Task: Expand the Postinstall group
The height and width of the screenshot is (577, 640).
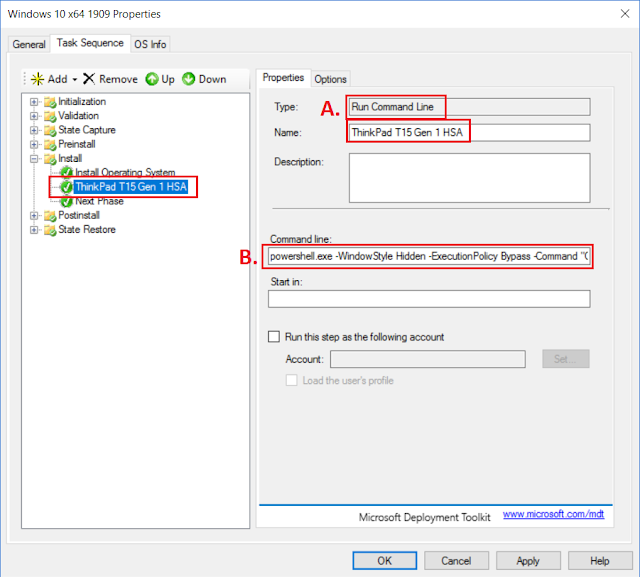Action: pos(34,215)
